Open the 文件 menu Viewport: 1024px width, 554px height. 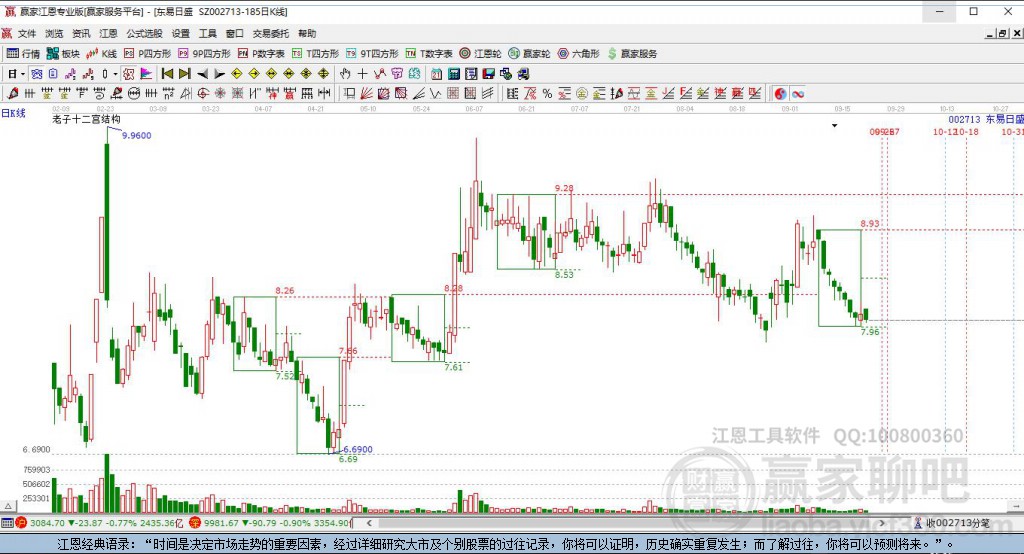click(x=27, y=33)
